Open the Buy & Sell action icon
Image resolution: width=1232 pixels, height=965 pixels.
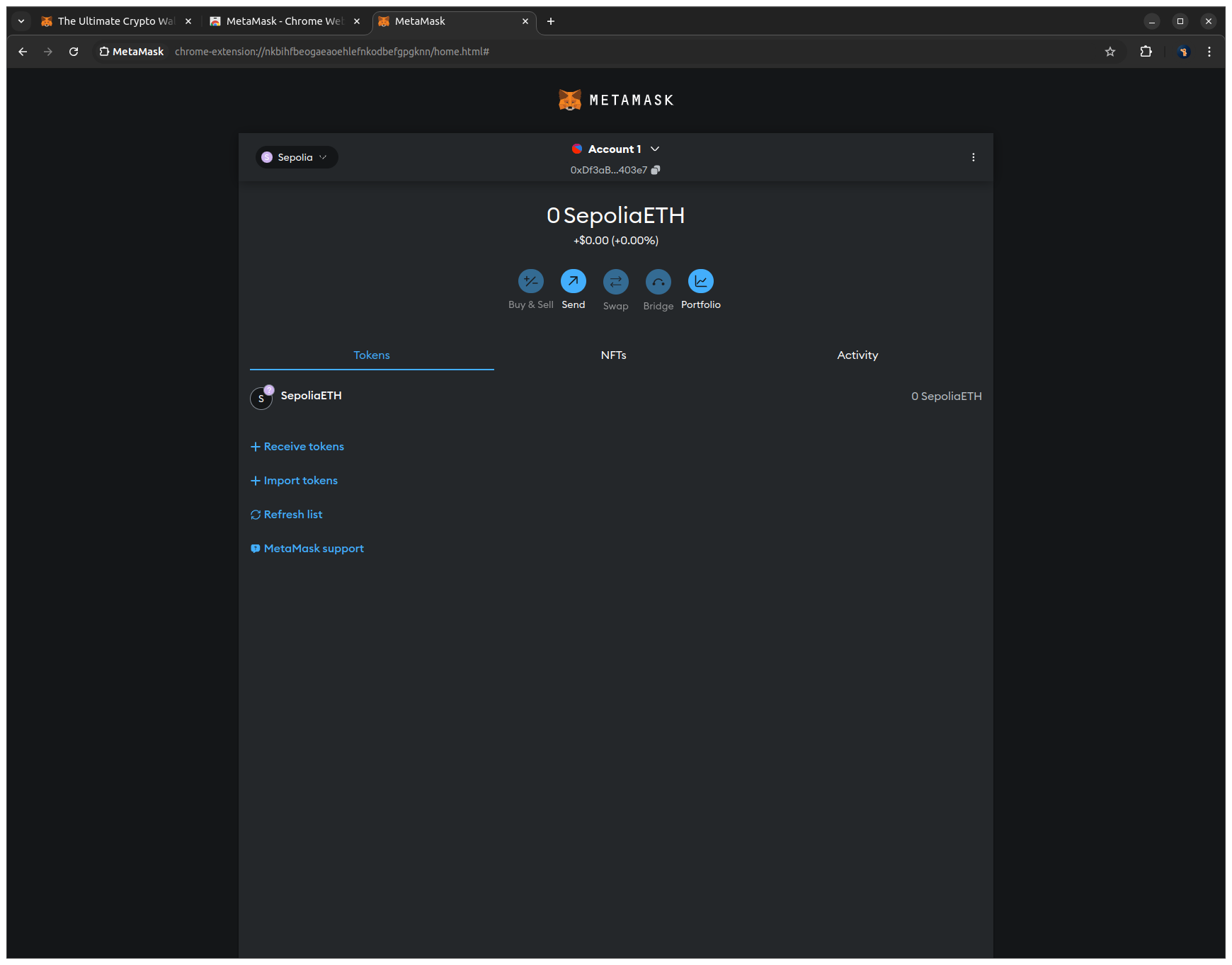[531, 281]
